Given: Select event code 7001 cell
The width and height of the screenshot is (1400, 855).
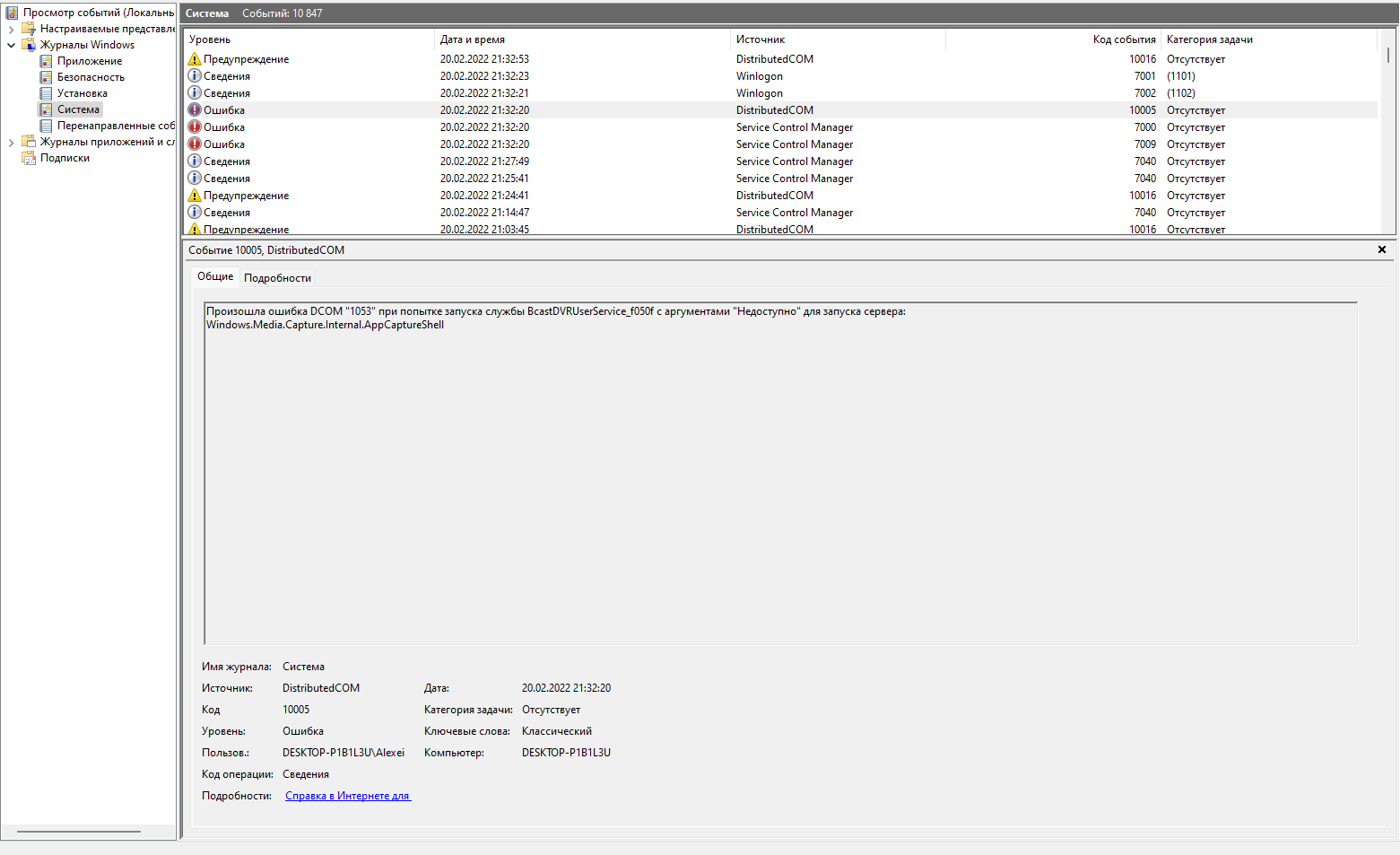Looking at the screenshot, I should tap(1144, 76).
